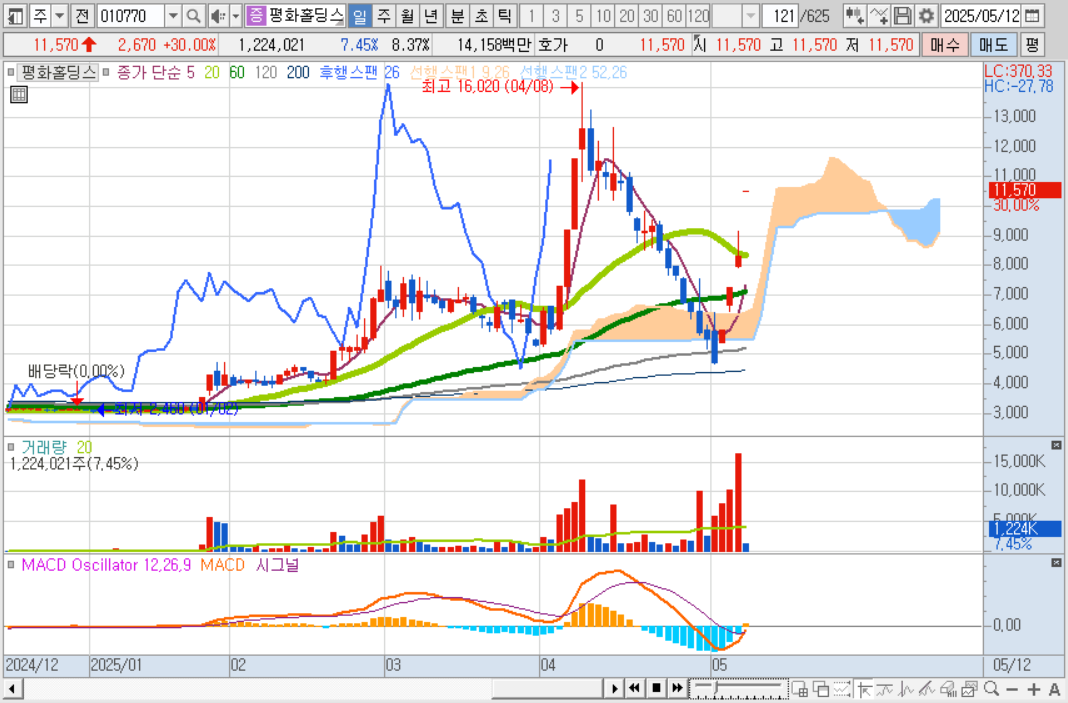Switch to 분 minute chart

click(458, 15)
